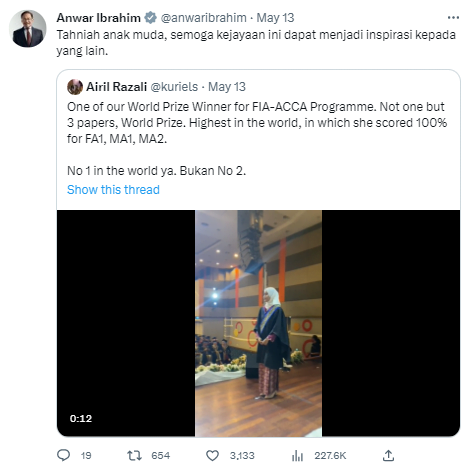Open the Anwar Ibrahim display name link

tap(98, 18)
